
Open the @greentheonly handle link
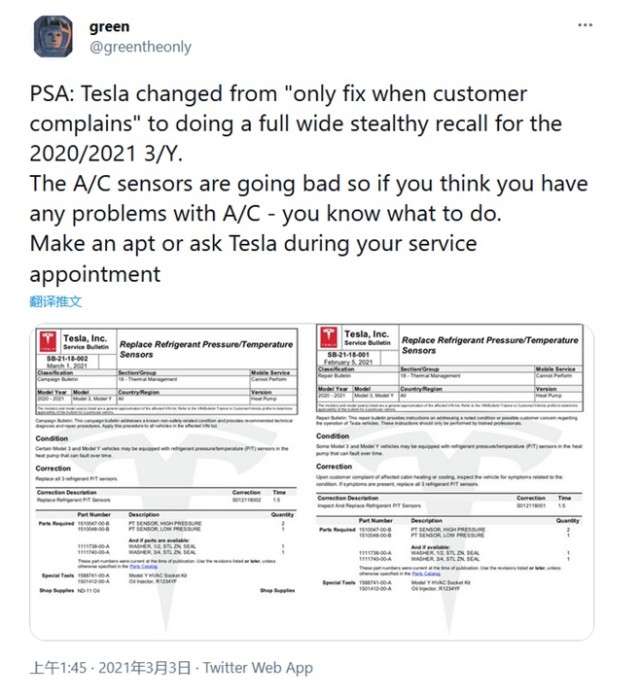[x=140, y=47]
